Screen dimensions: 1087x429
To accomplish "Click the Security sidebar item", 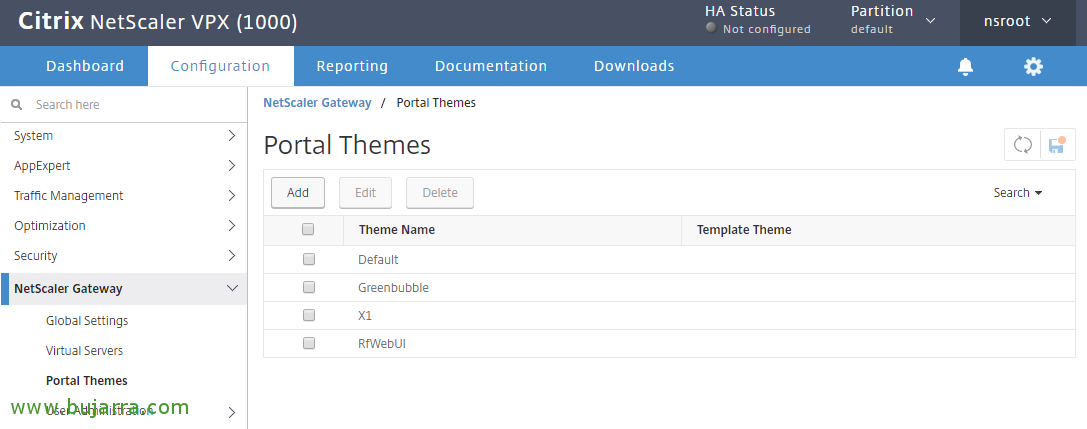I will pos(35,256).
